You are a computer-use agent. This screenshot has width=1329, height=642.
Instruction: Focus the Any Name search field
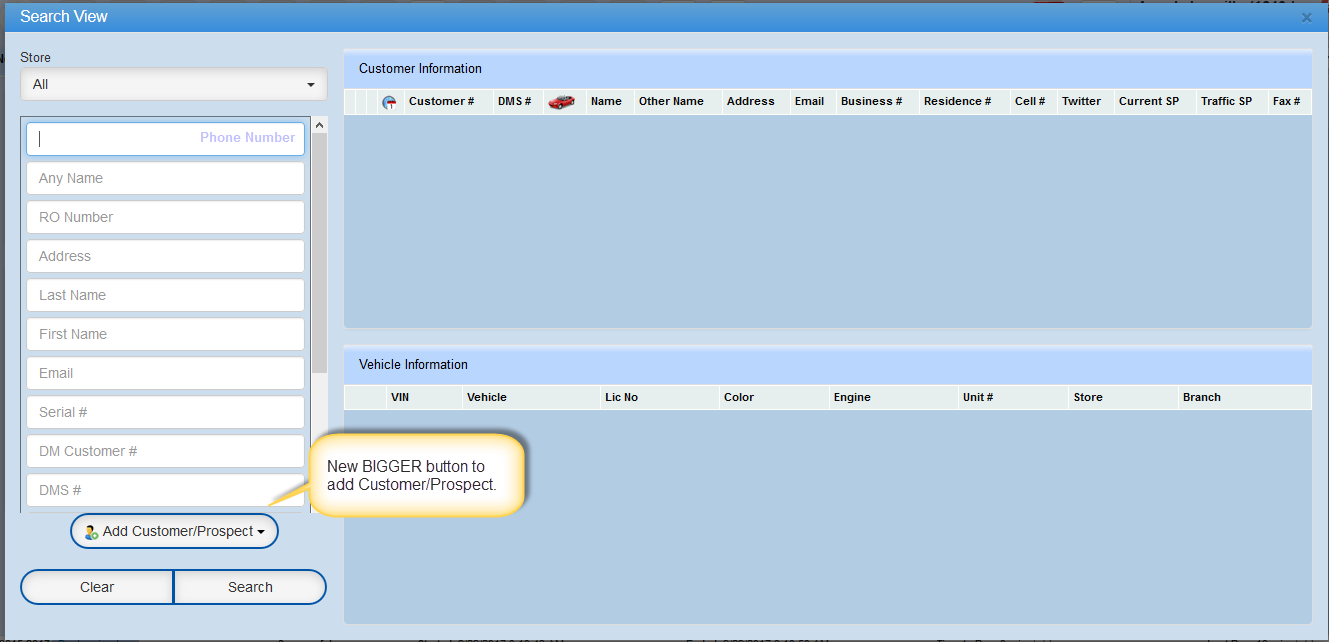pos(165,179)
